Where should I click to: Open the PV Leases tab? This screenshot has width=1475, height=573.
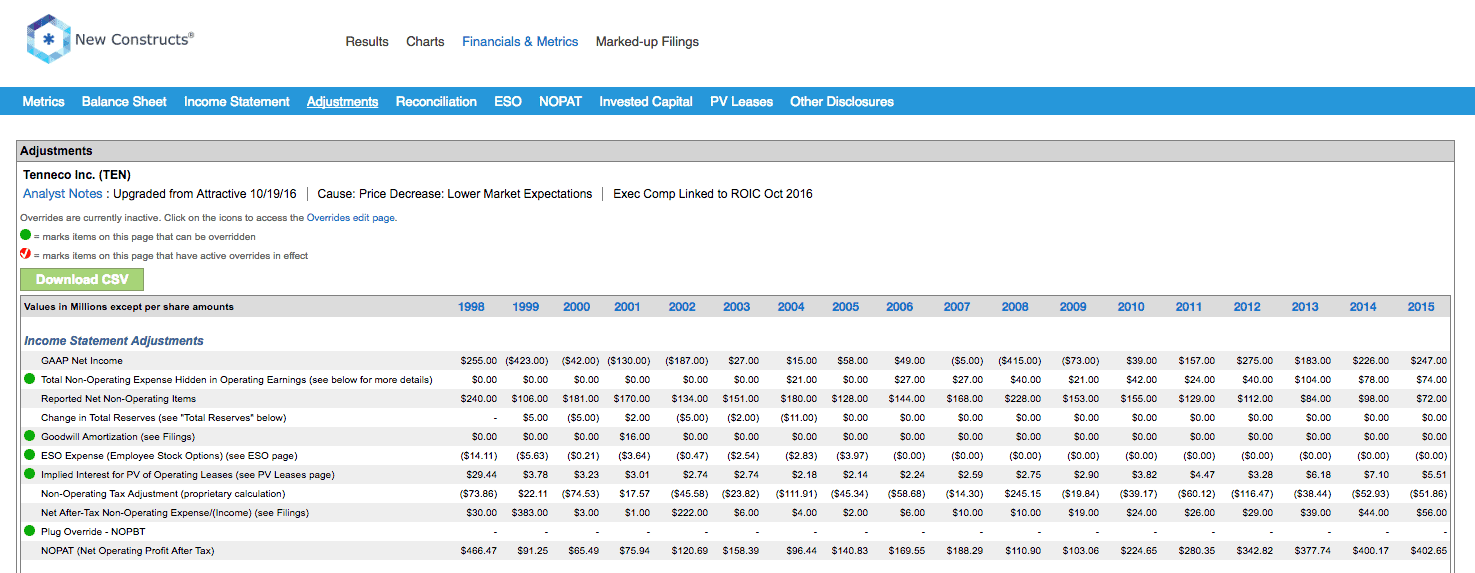741,101
